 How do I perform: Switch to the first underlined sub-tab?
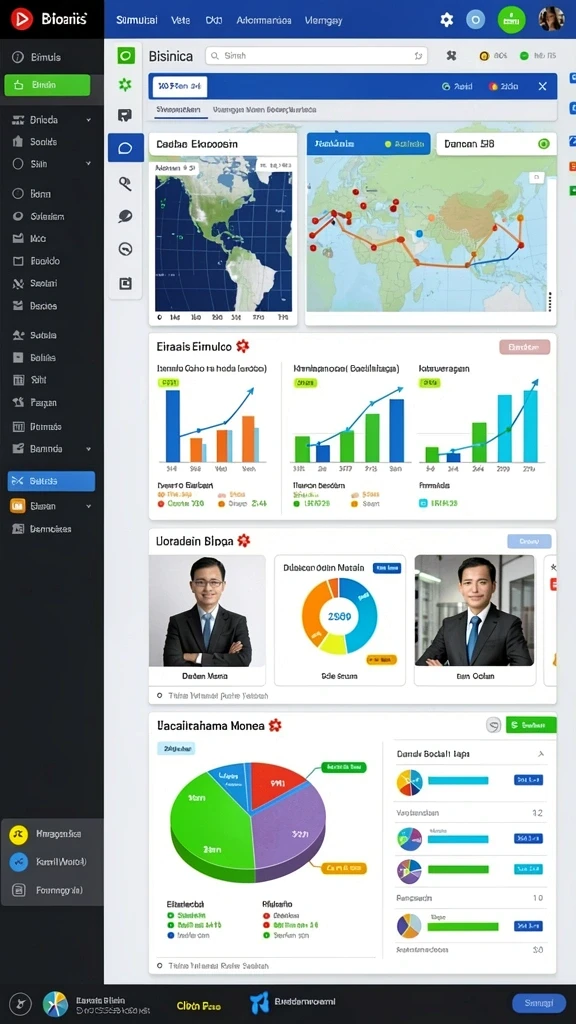click(178, 110)
